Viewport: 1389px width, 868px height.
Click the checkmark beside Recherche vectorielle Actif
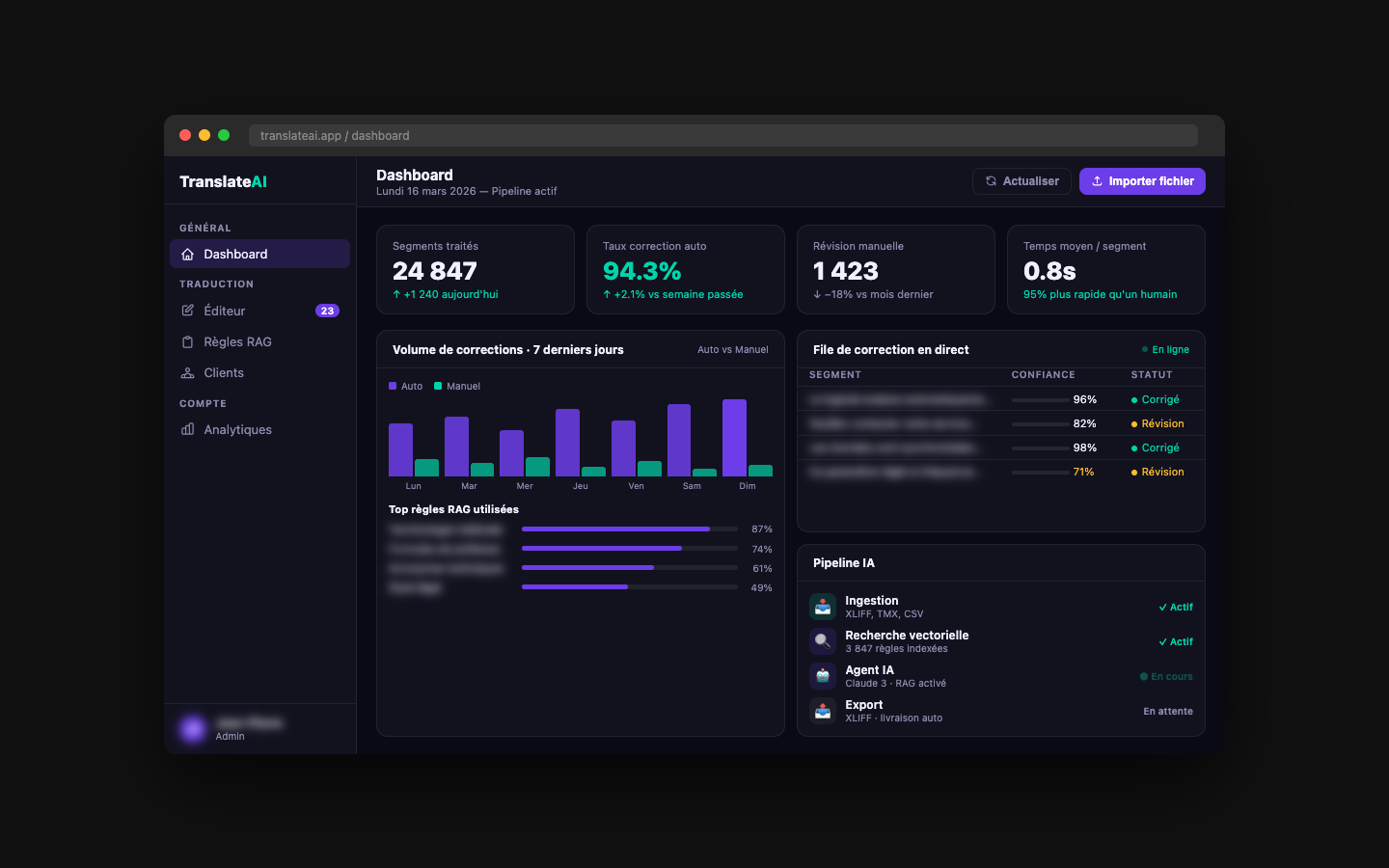(x=1162, y=642)
